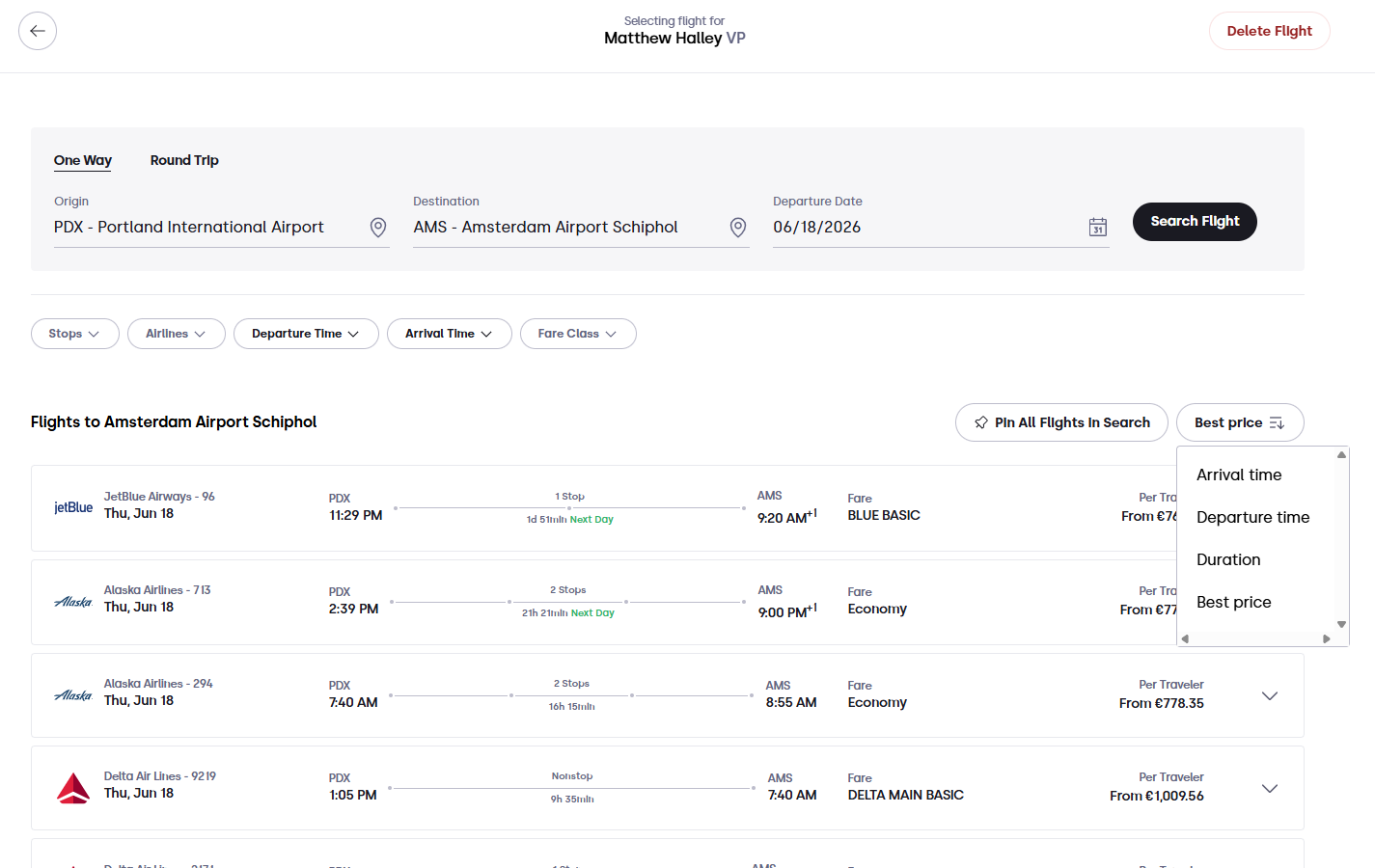Image resolution: width=1375 pixels, height=868 pixels.
Task: Click the BLUE BASIC fare label
Action: [x=884, y=515]
